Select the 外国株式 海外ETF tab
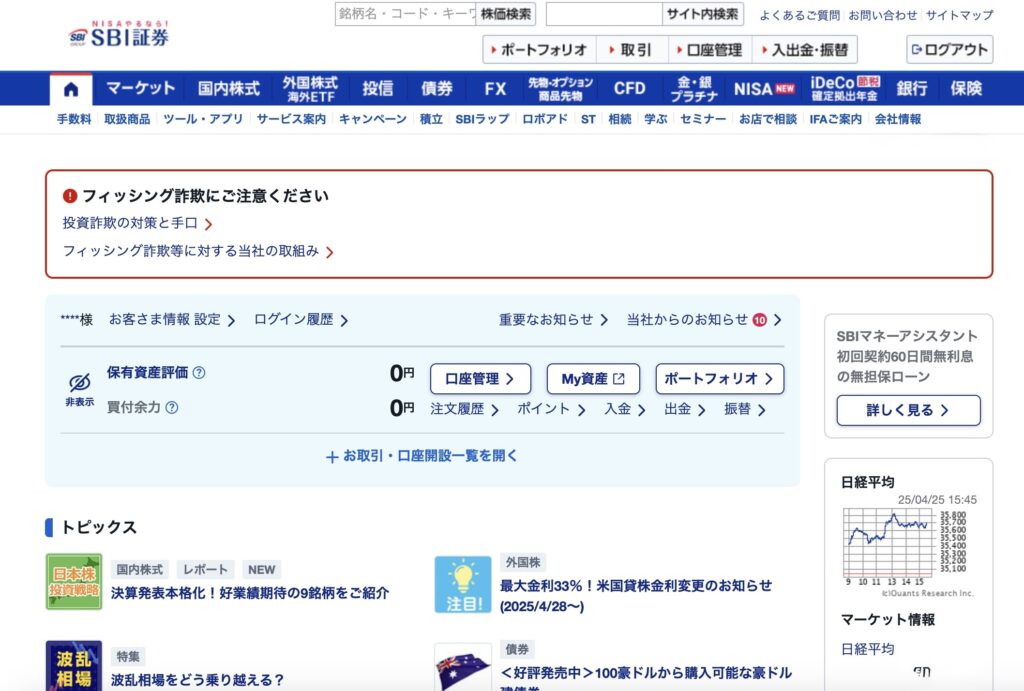1024x691 pixels. pyautogui.click(x=310, y=89)
